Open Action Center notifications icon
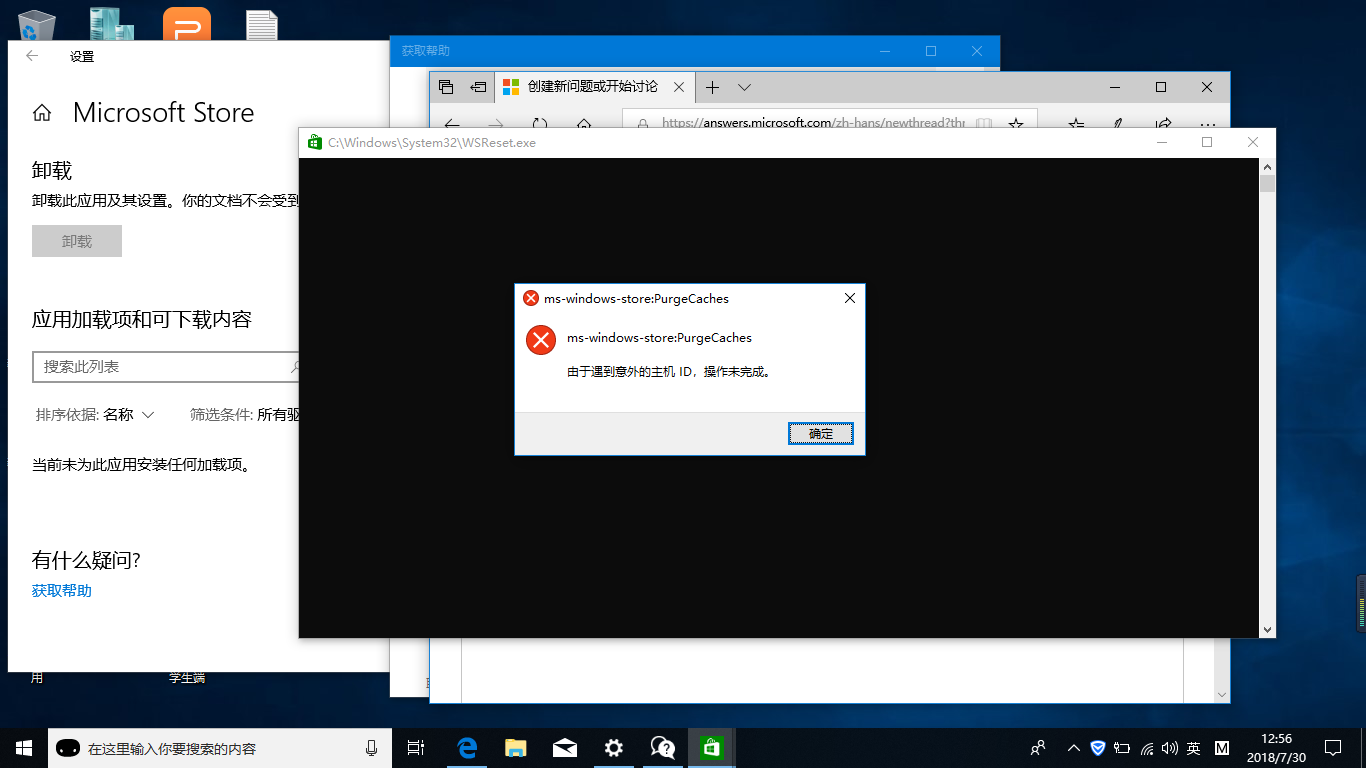1366x768 pixels. pyautogui.click(x=1333, y=747)
